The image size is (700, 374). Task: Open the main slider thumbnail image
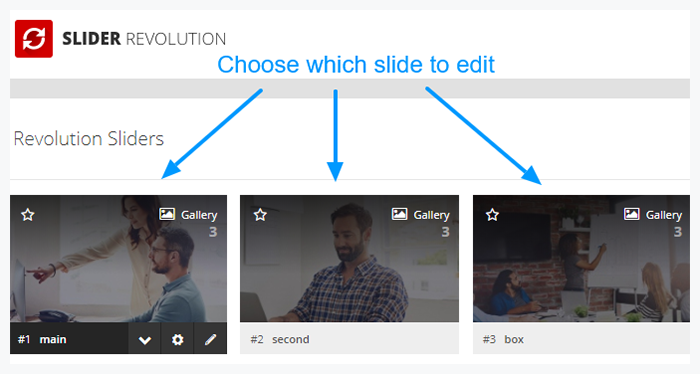click(x=118, y=259)
